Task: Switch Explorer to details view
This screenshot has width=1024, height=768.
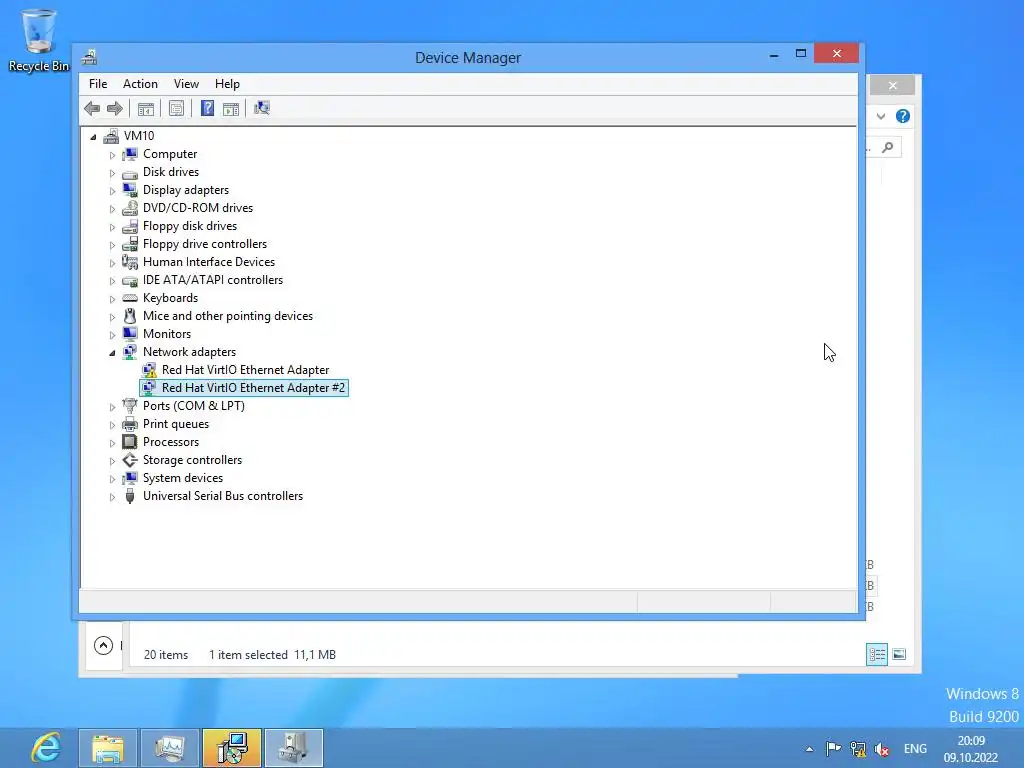Action: [877, 654]
